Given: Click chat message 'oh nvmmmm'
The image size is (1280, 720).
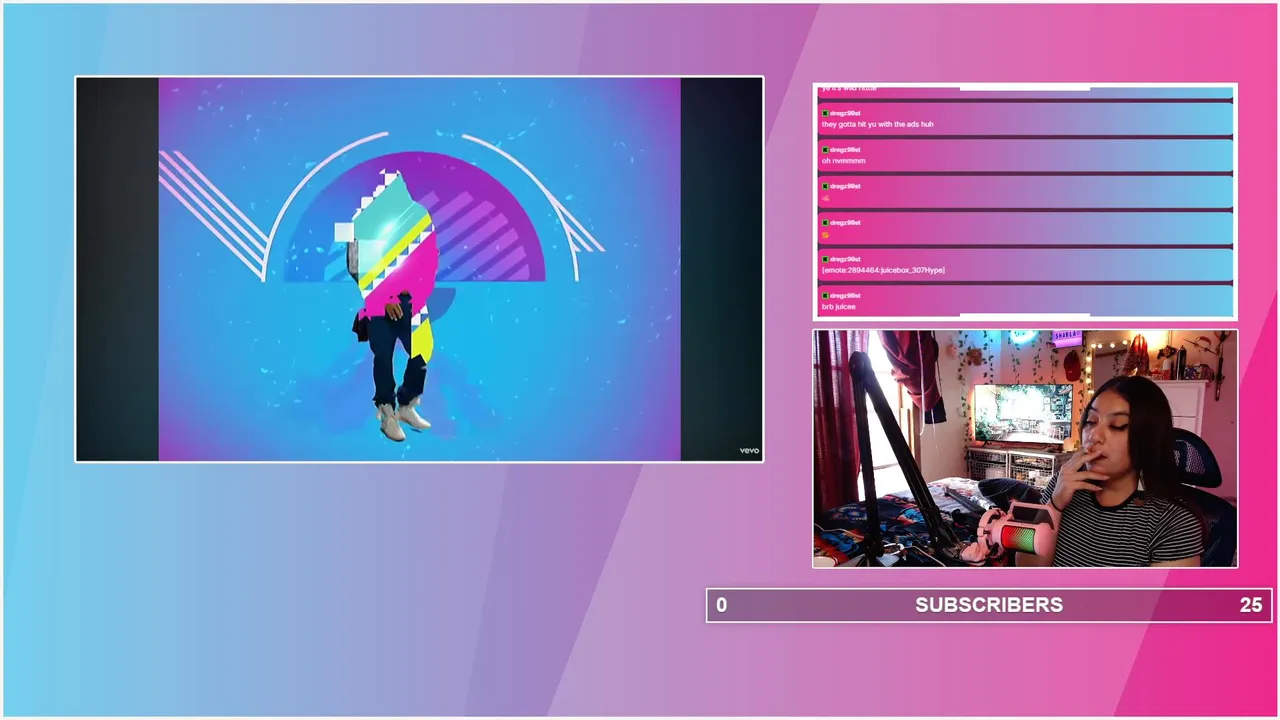Looking at the screenshot, I should 843,160.
